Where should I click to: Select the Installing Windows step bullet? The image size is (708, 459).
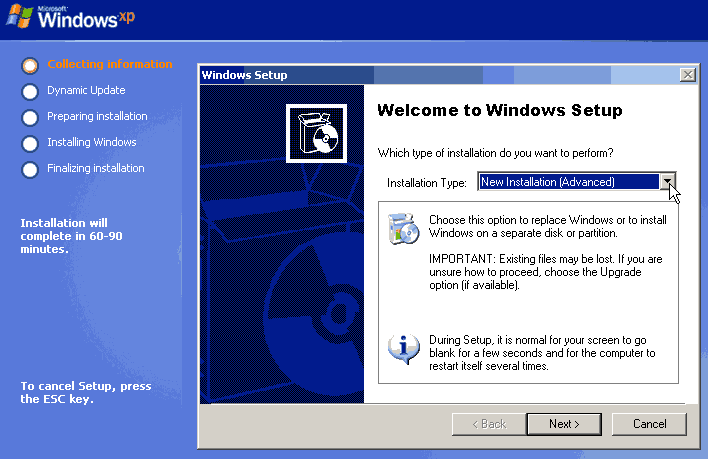pos(30,144)
